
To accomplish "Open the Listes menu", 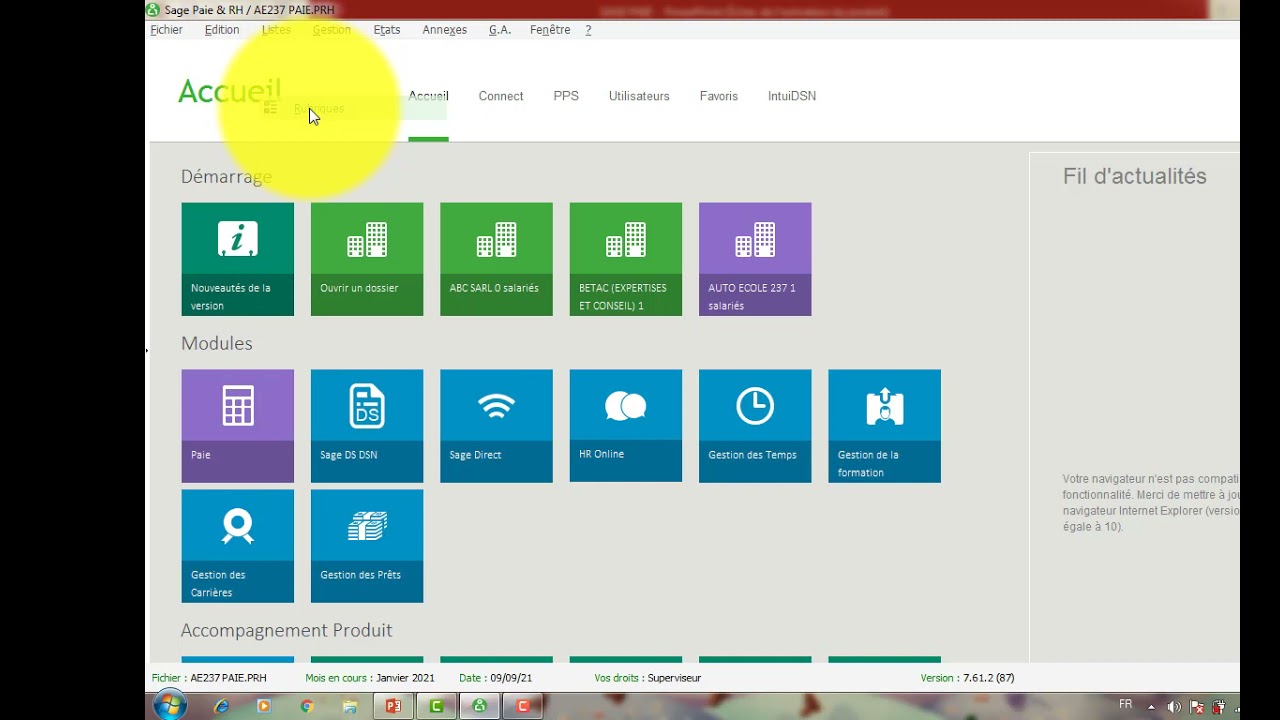I will tap(276, 30).
